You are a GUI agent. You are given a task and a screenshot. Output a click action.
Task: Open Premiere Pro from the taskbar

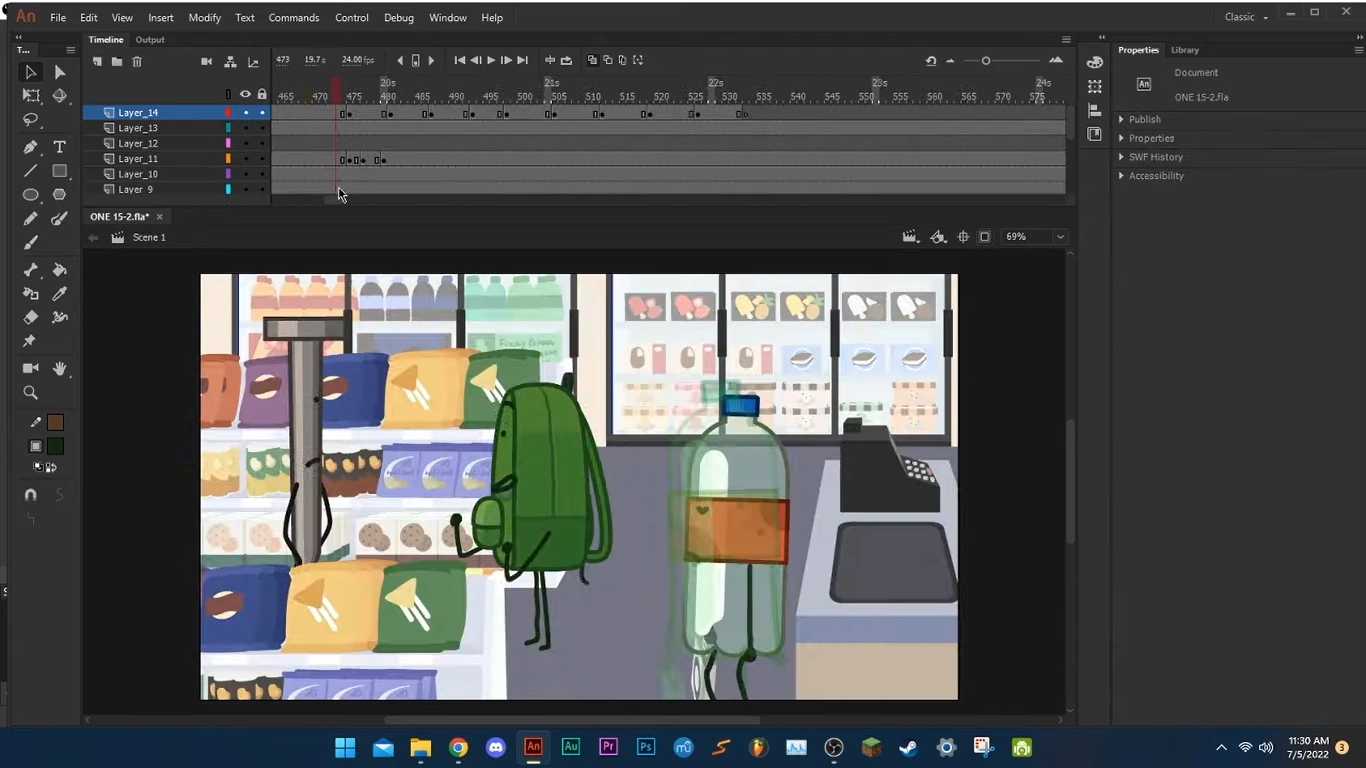(608, 747)
